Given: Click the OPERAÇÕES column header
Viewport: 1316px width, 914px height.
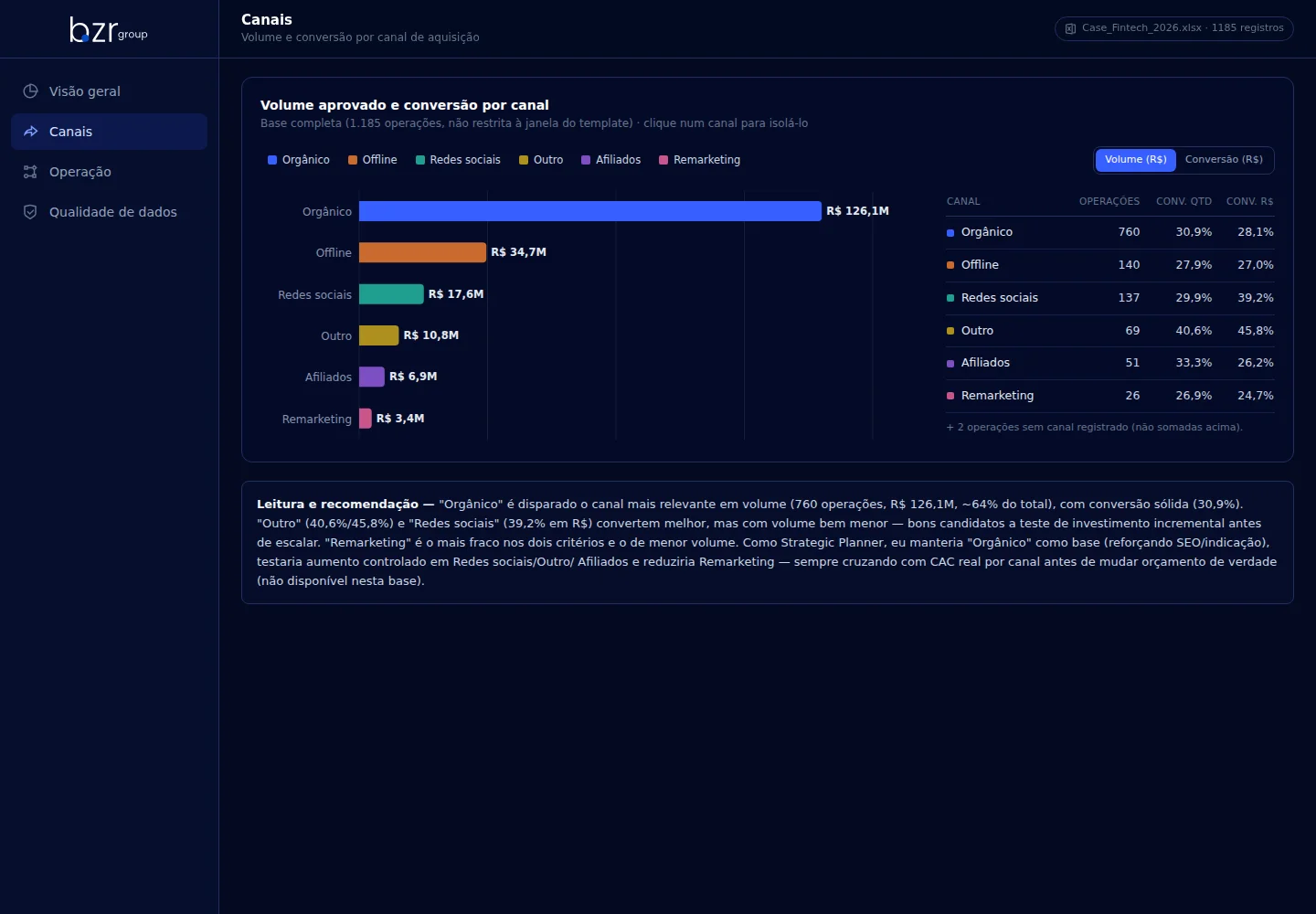Looking at the screenshot, I should click(1109, 201).
